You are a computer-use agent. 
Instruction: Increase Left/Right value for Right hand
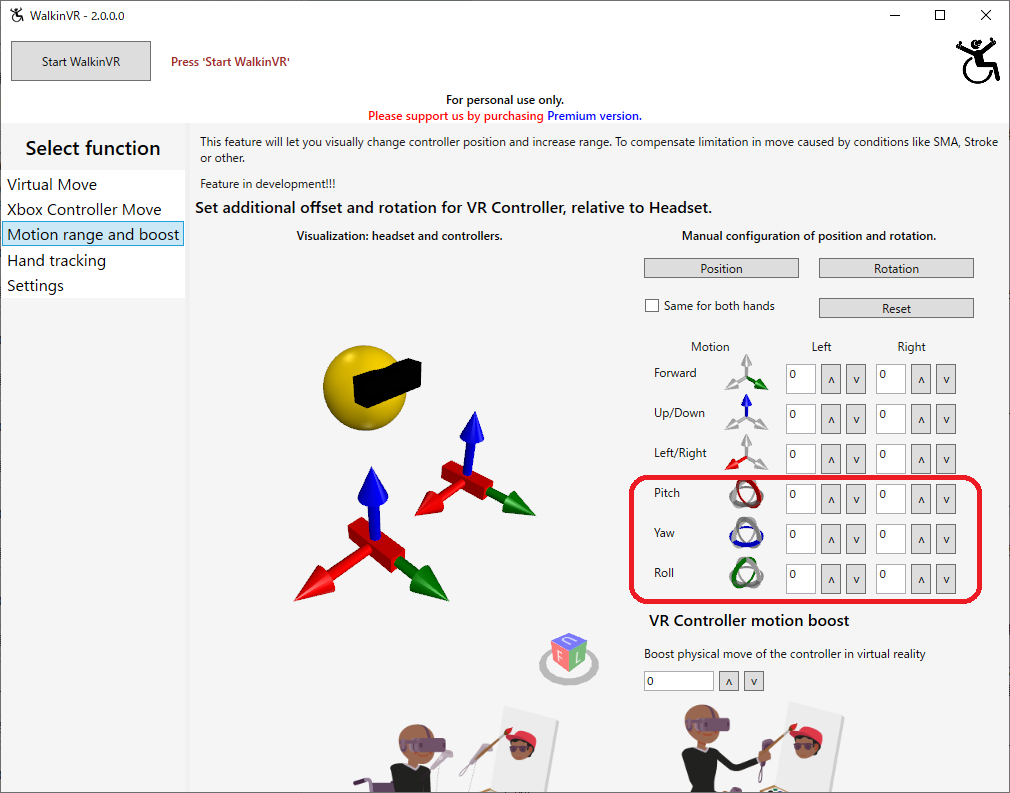921,459
